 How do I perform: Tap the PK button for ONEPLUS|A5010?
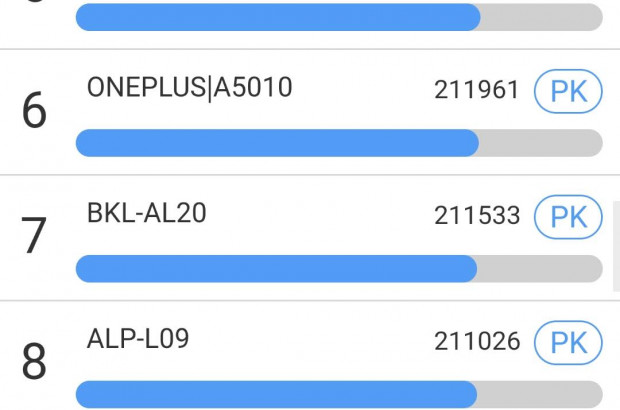tap(568, 91)
